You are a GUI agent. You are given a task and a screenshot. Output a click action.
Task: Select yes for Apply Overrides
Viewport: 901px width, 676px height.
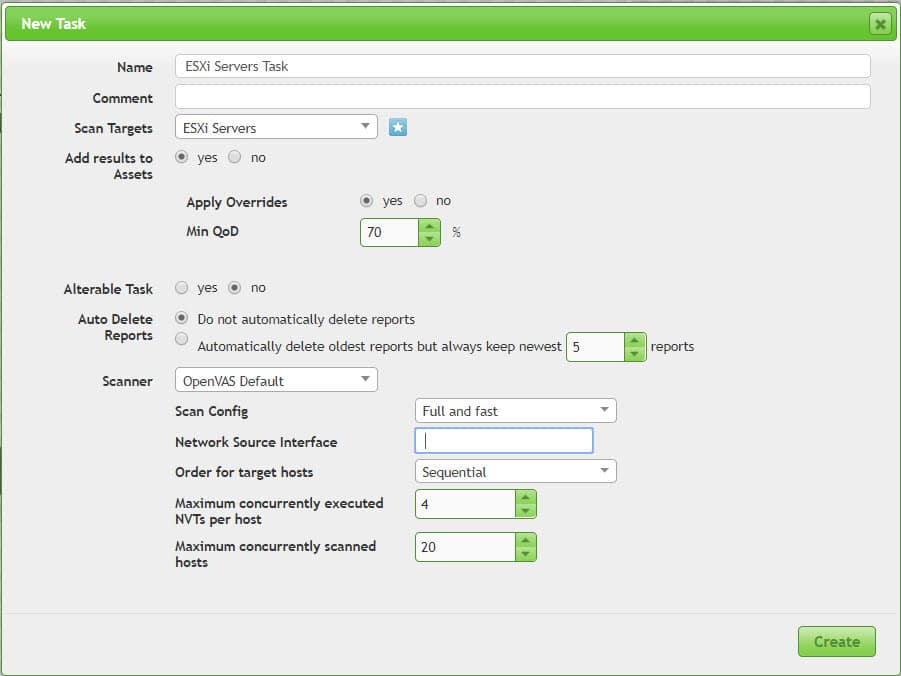click(x=366, y=201)
